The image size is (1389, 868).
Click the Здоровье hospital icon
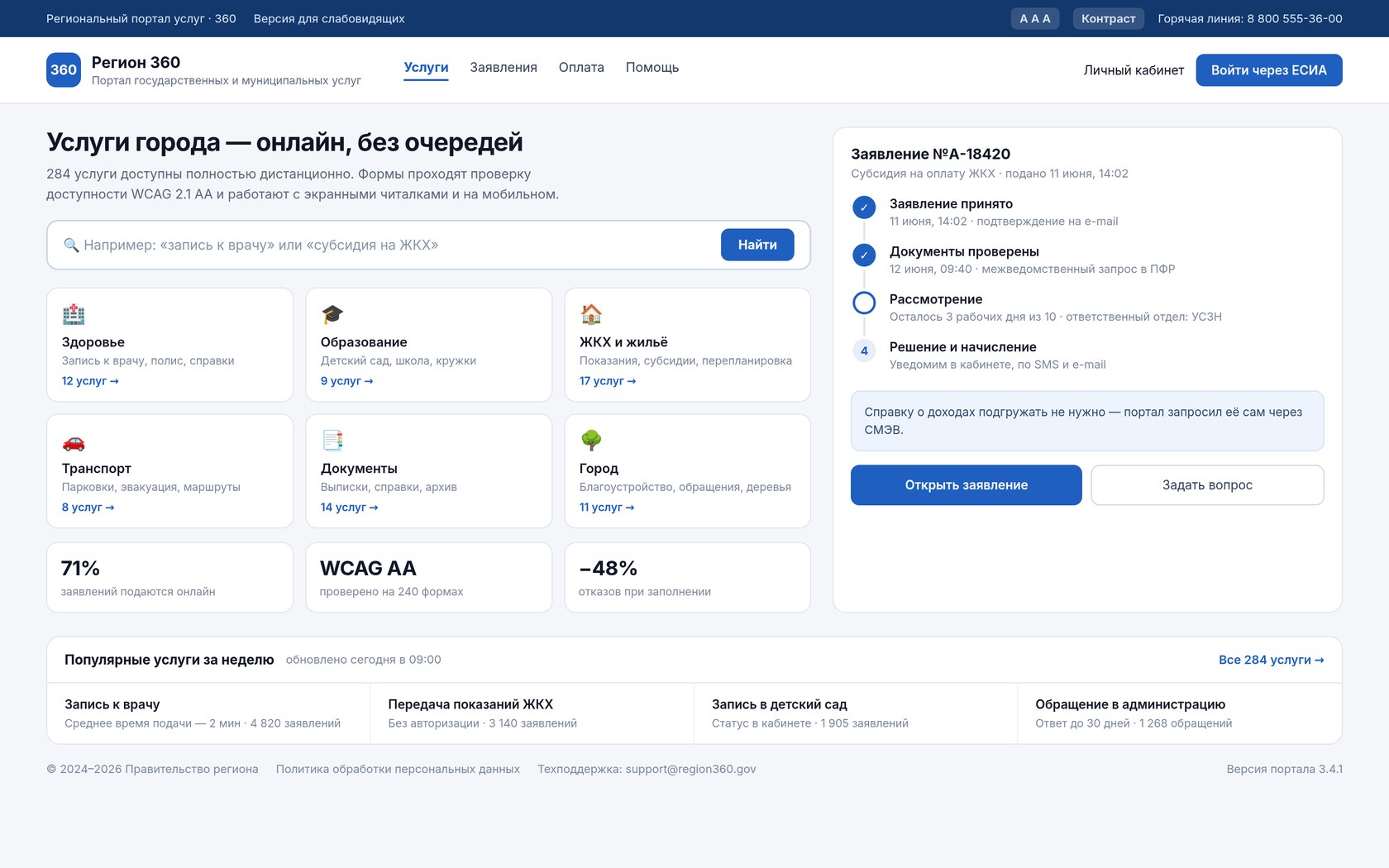point(74,314)
